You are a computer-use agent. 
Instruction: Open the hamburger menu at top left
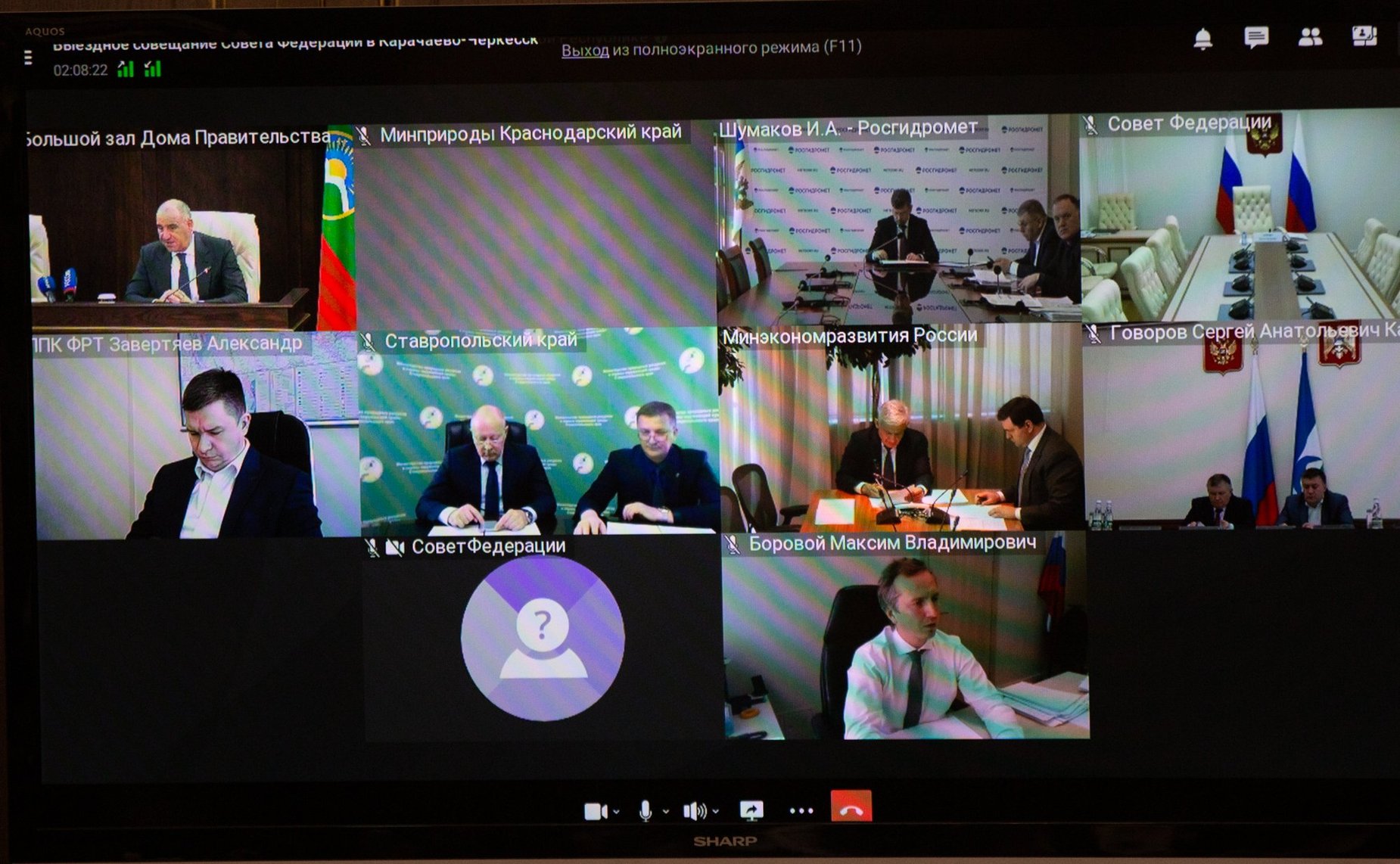click(x=28, y=57)
